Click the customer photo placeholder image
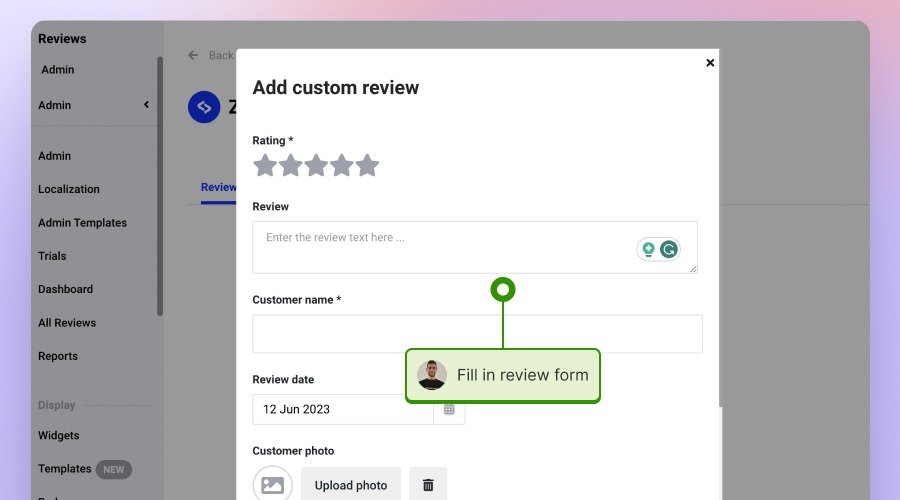The width and height of the screenshot is (900, 500). (x=272, y=485)
